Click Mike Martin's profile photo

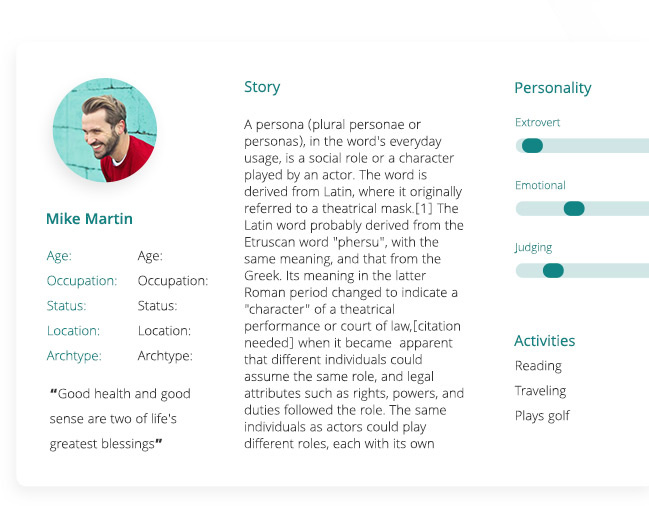[x=104, y=130]
